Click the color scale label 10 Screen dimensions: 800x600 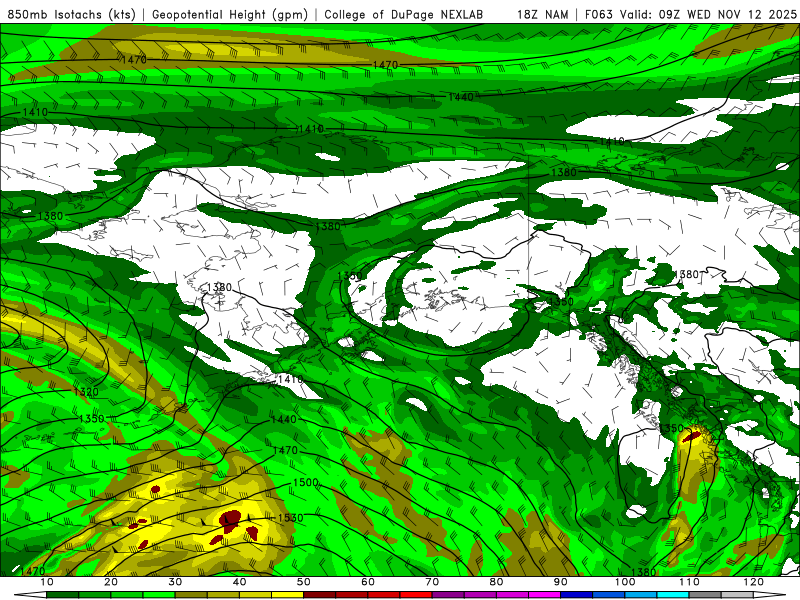click(46, 582)
